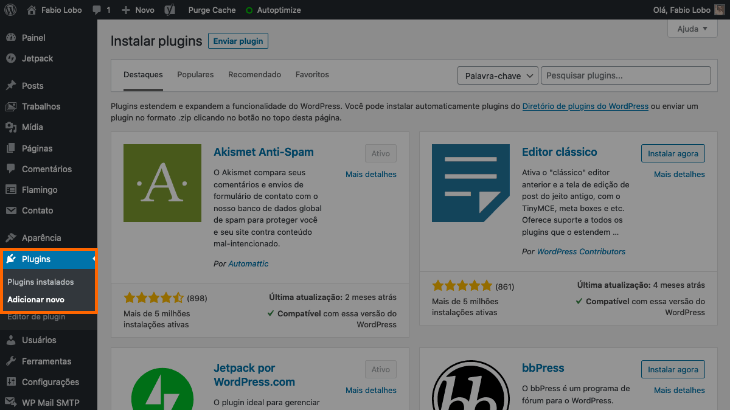Click the Ativo button for Jetpack
The image size is (730, 410).
380,370
